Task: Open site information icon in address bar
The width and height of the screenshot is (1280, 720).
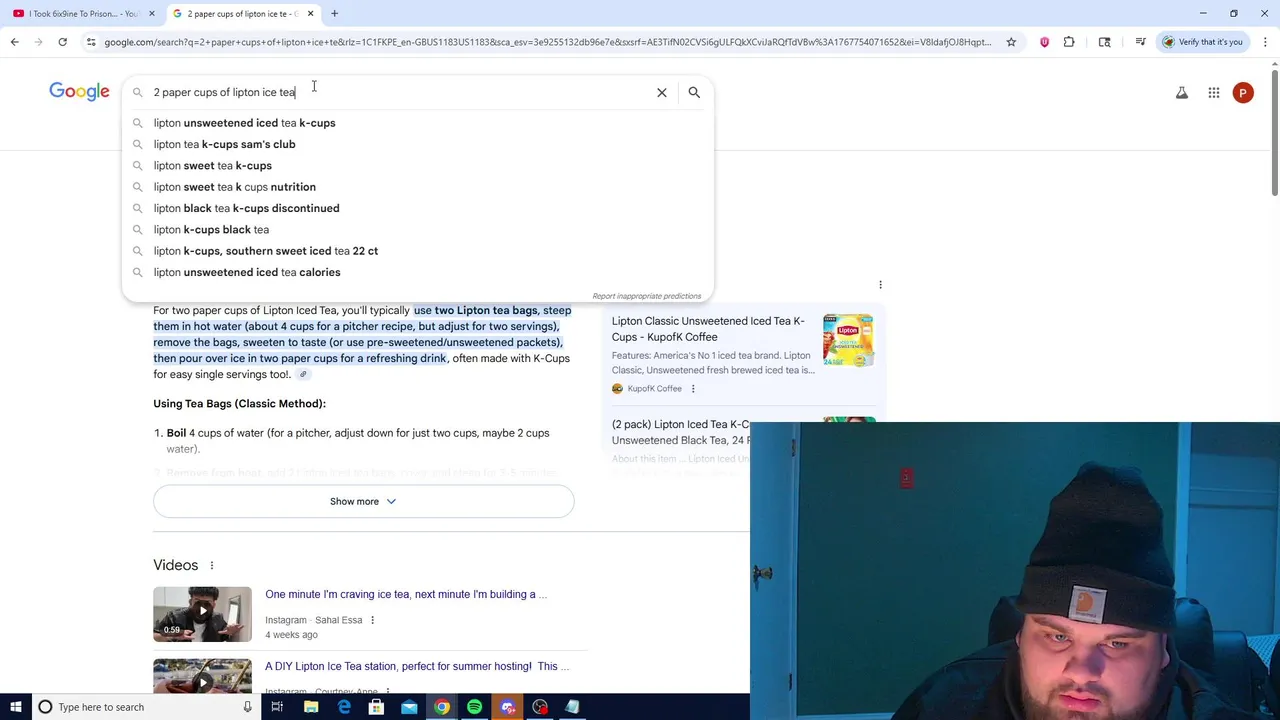Action: 91,42
